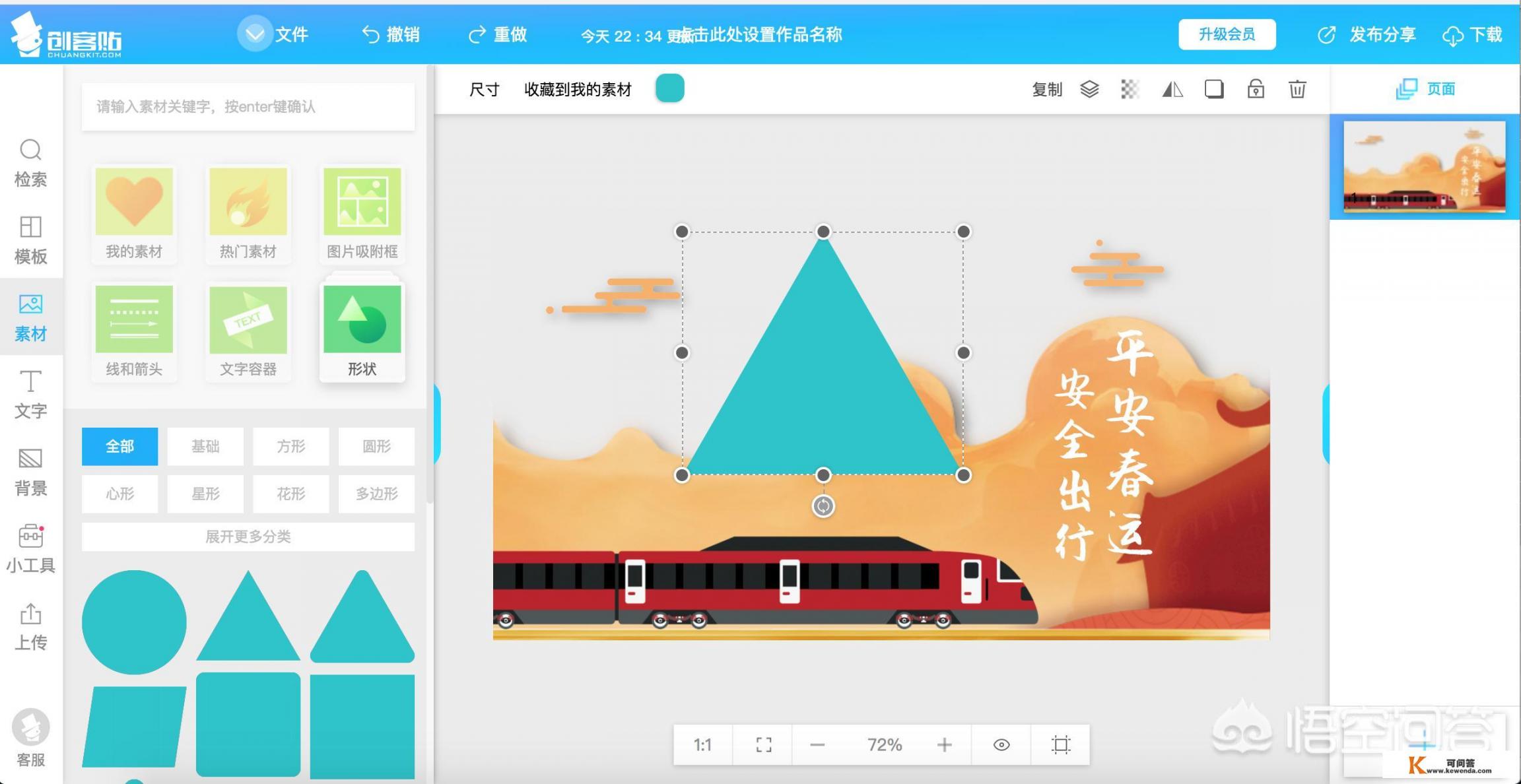Toggle lock icon in top toolbar
Viewport: 1521px width, 784px height.
1255,89
